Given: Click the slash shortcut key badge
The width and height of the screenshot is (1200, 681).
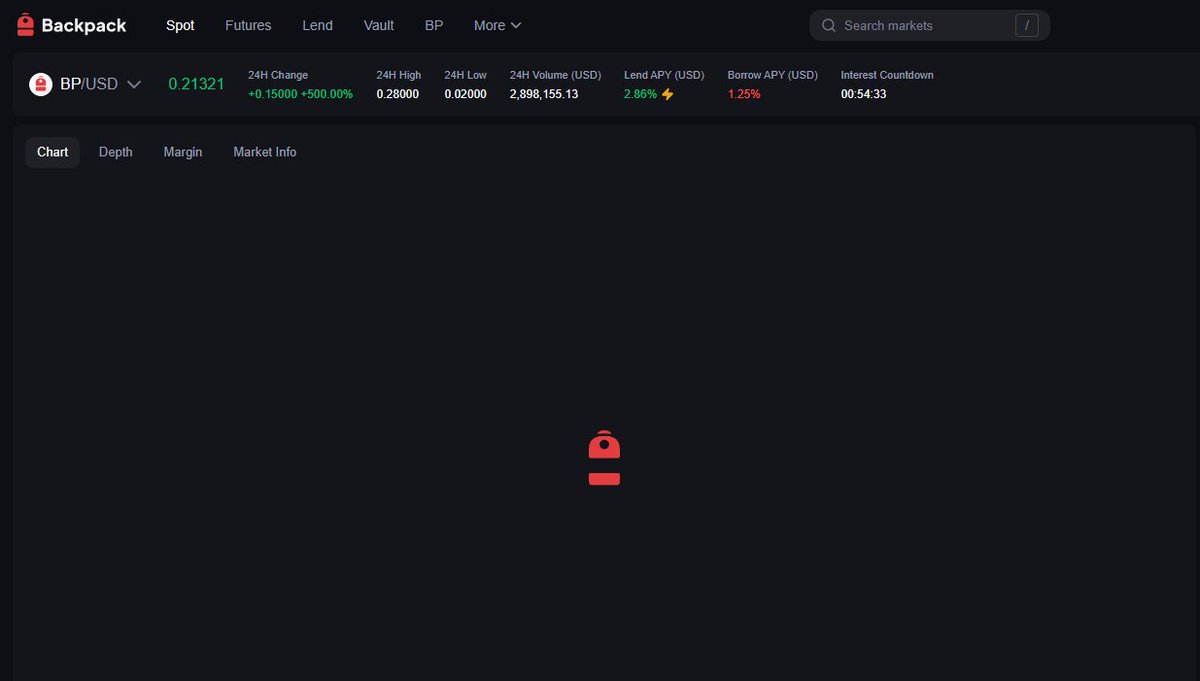Looking at the screenshot, I should pyautogui.click(x=1027, y=25).
